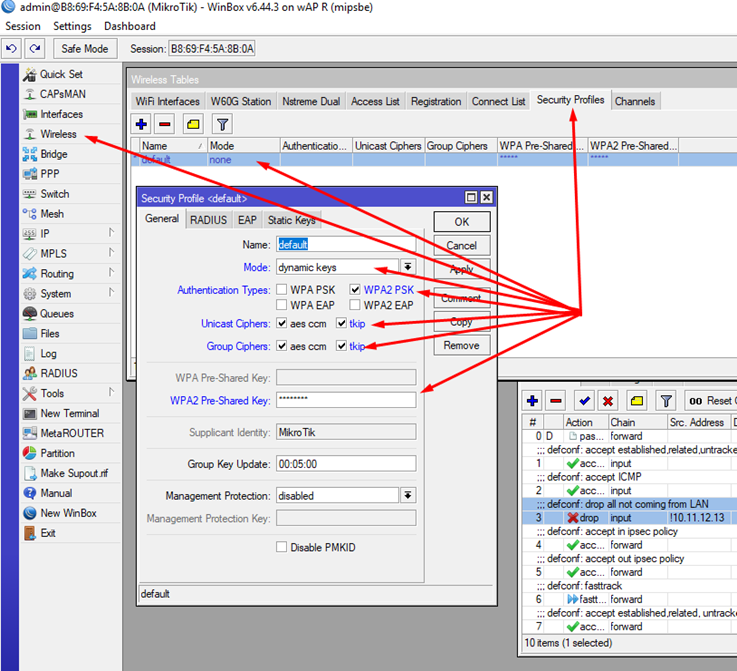737x671 pixels.
Task: Remove profile with minus icon in Wireless Tables
Action: (x=165, y=125)
